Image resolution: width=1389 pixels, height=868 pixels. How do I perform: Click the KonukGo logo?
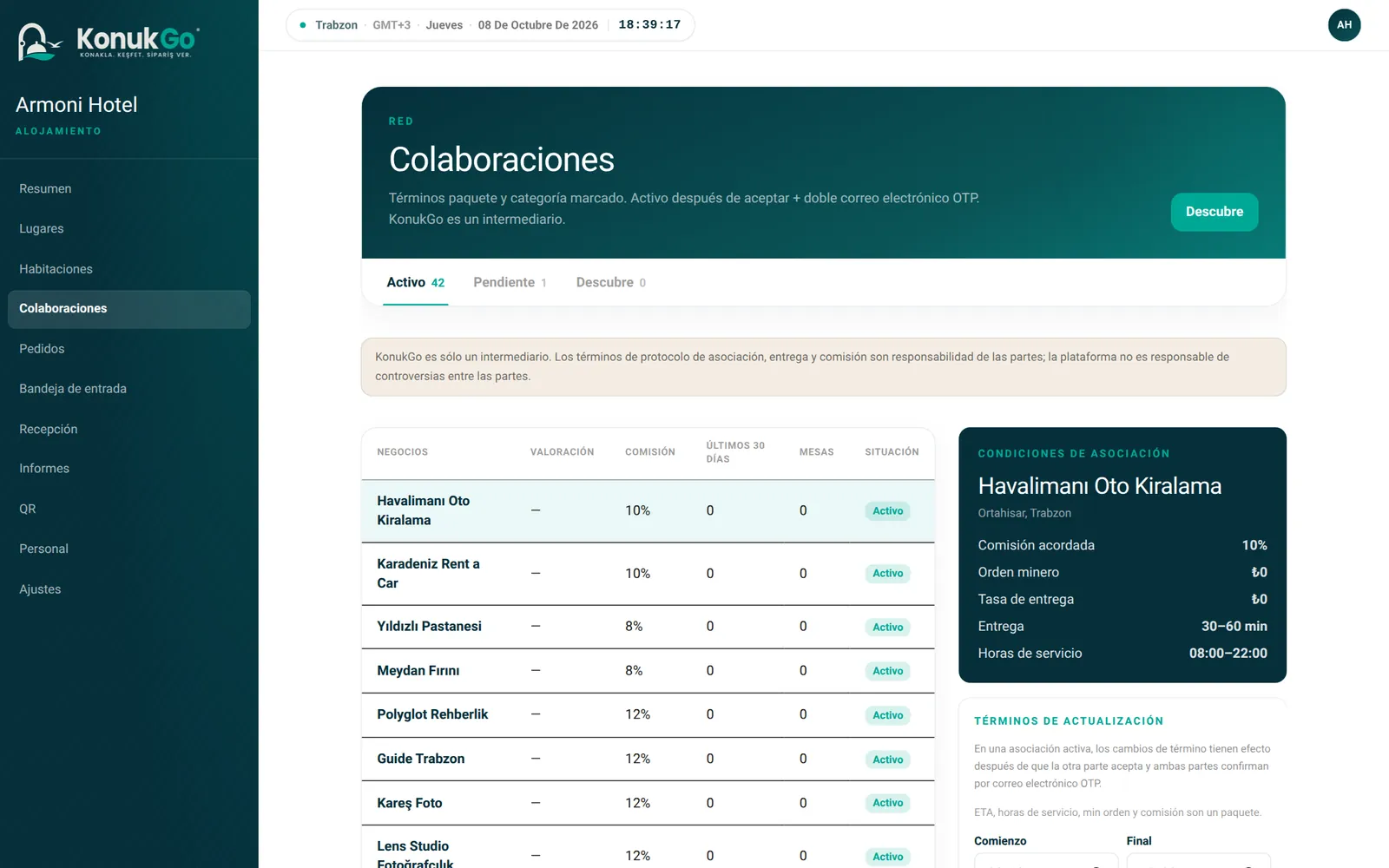click(x=109, y=41)
